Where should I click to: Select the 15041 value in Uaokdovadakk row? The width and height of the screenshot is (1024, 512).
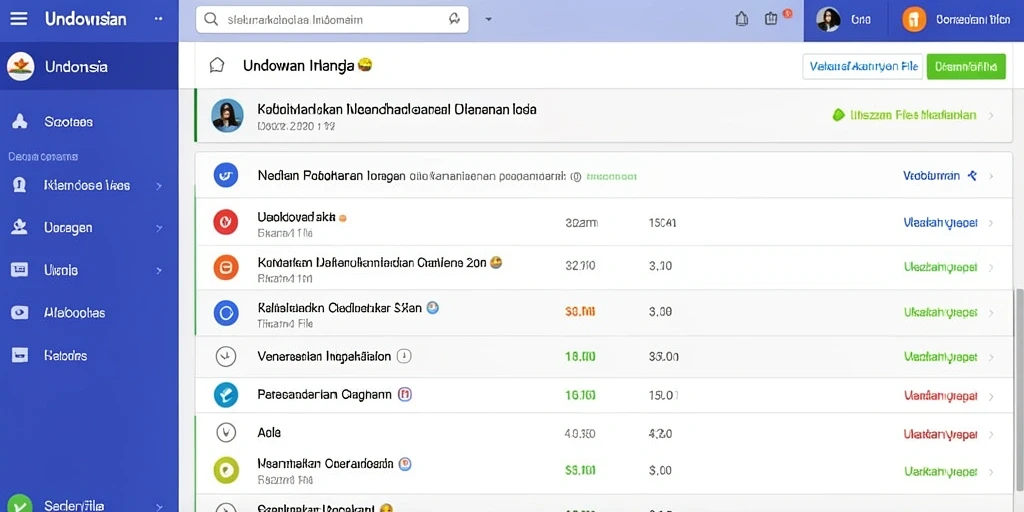[662, 223]
